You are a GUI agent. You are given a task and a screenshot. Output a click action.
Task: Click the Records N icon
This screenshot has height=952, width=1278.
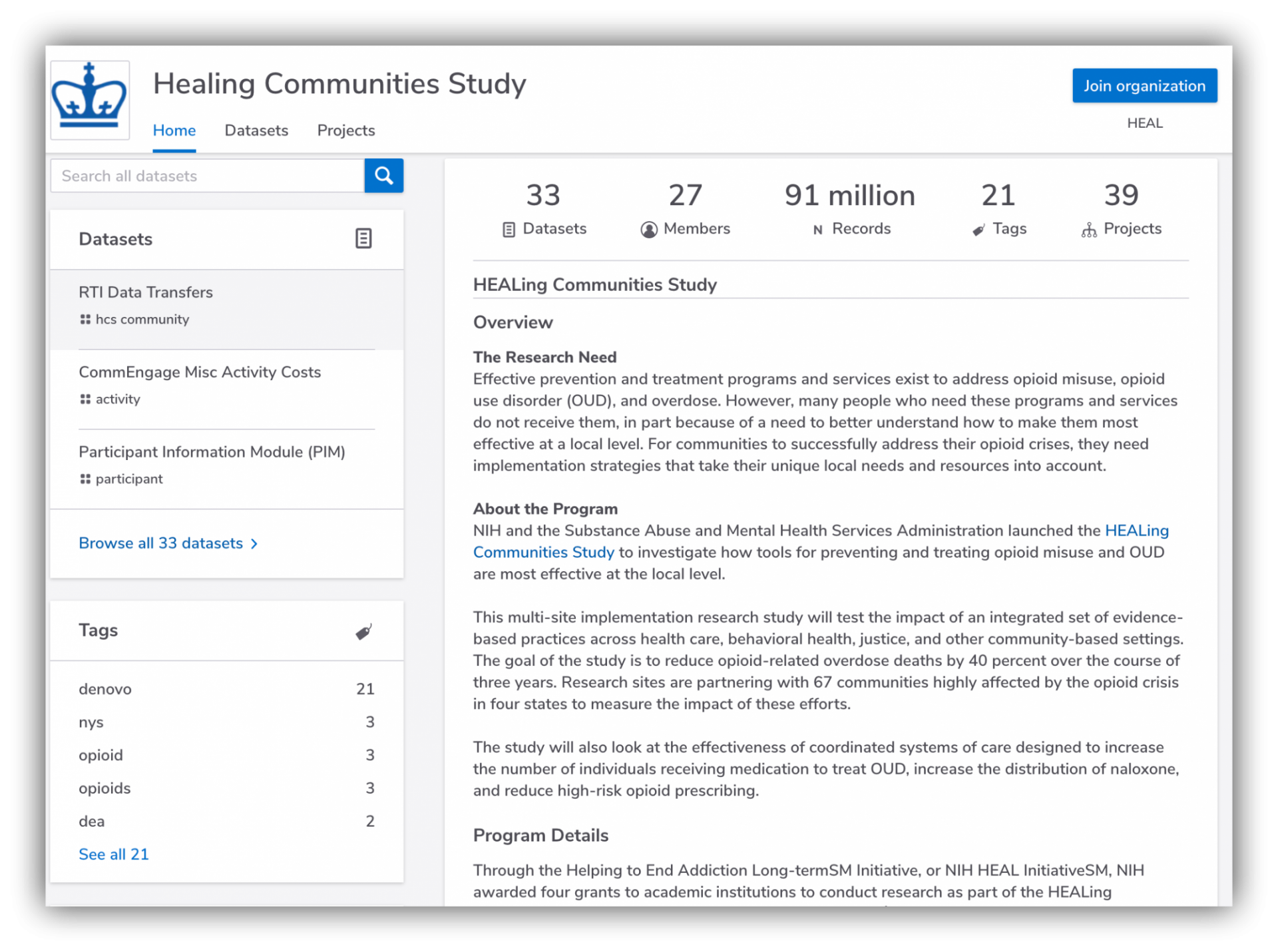(818, 230)
